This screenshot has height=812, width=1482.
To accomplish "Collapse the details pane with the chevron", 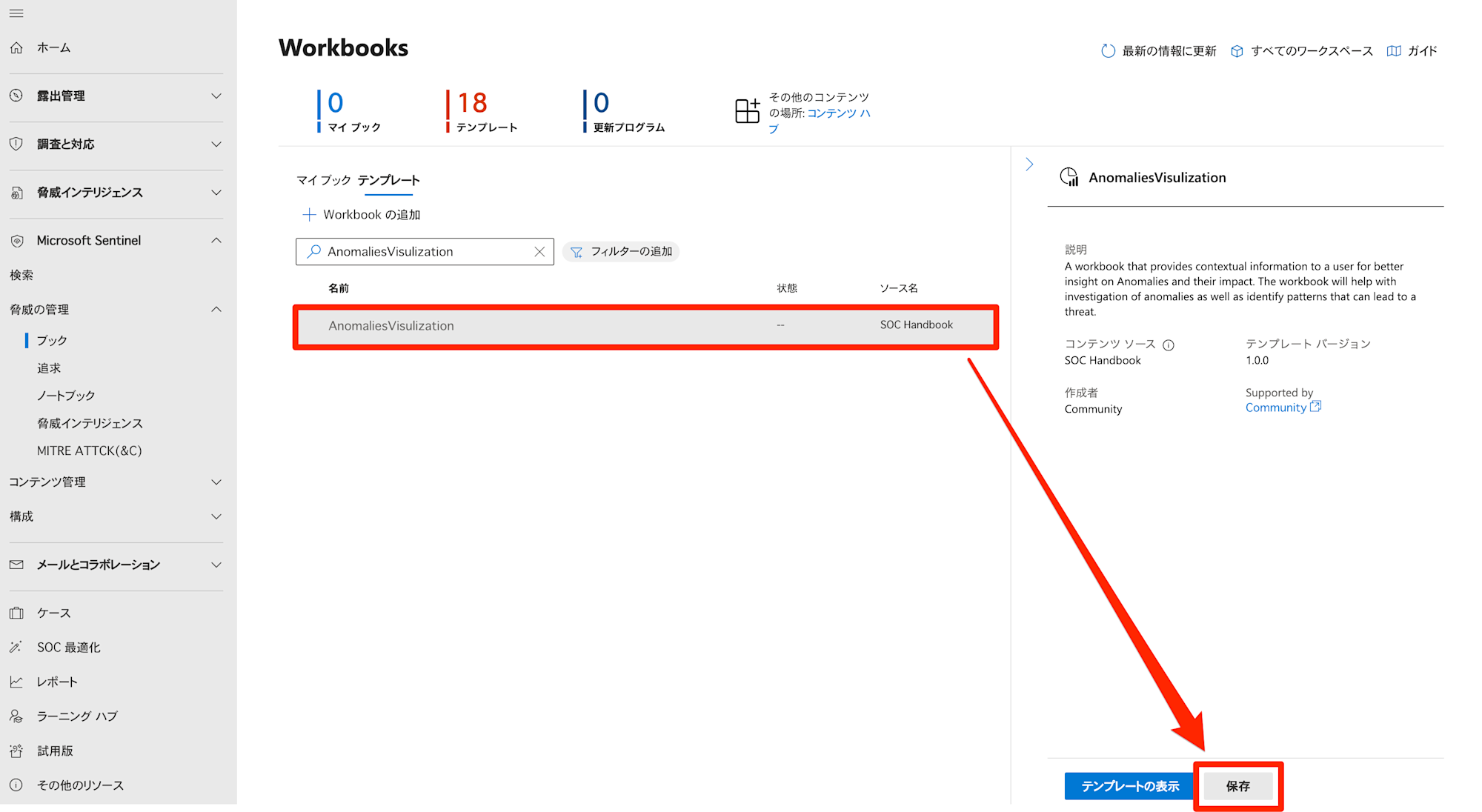I will point(1029,164).
